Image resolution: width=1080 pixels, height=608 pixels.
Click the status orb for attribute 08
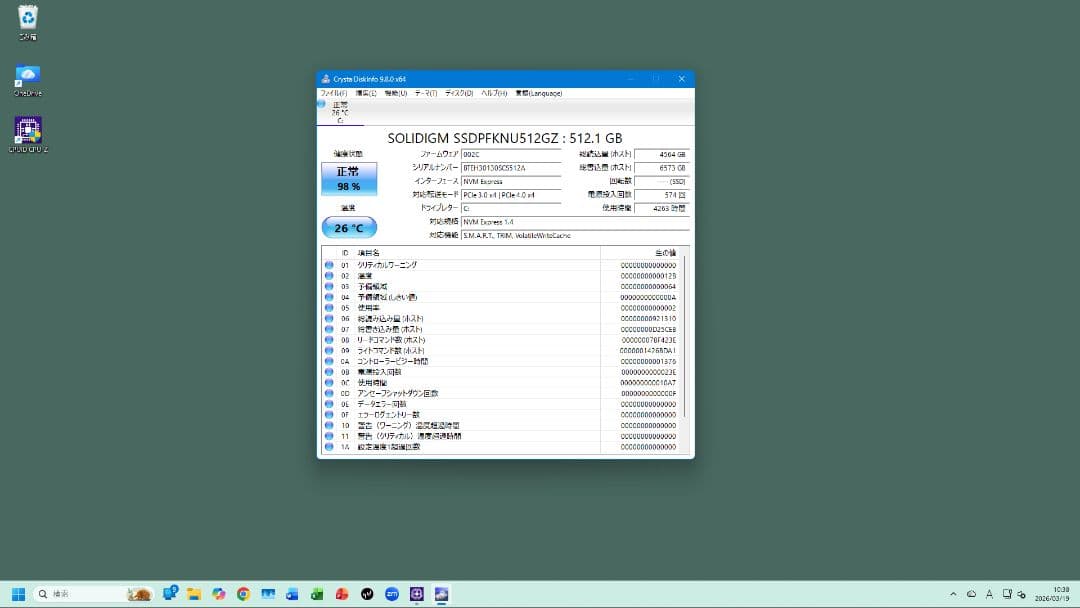pos(329,340)
